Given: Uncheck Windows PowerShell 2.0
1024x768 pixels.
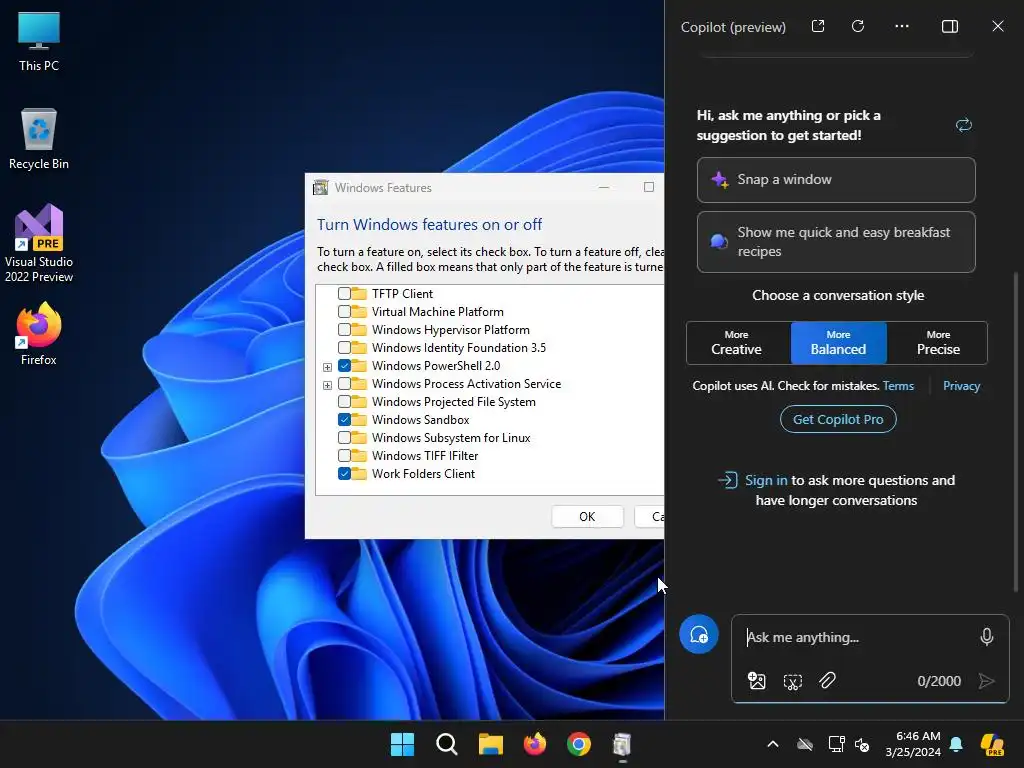Looking at the screenshot, I should coord(344,366).
